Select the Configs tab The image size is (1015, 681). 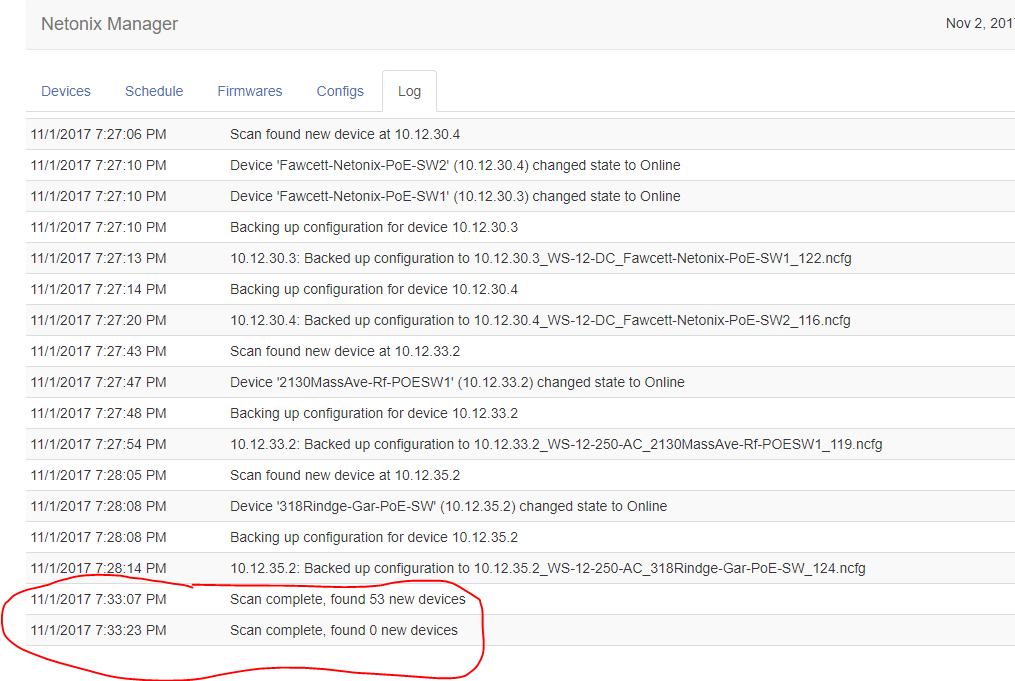tap(340, 91)
